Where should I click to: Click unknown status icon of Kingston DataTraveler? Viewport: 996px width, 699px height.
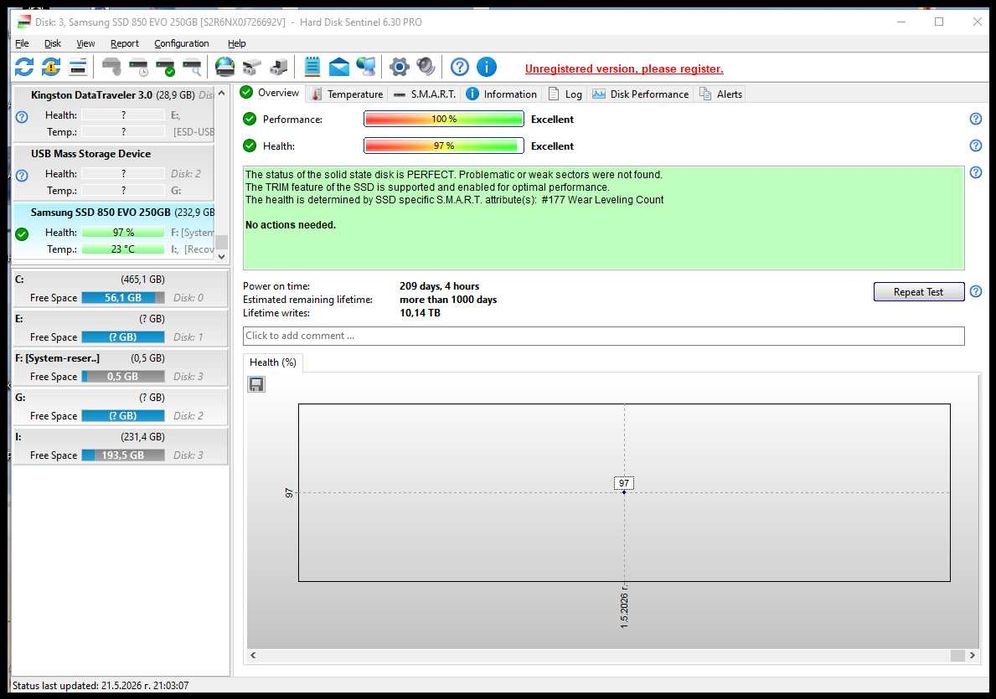22,117
